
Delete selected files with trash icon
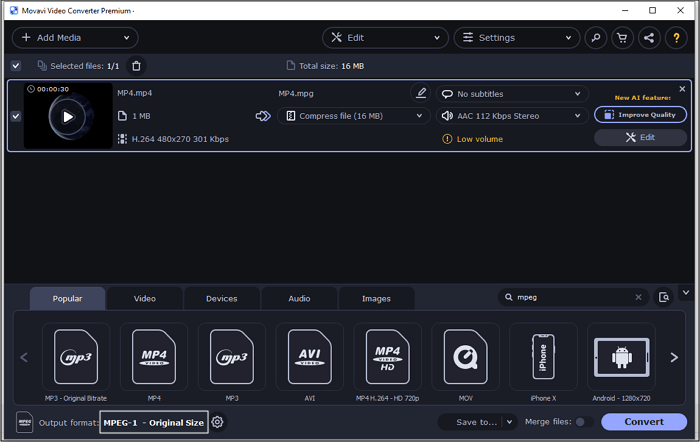(x=137, y=66)
